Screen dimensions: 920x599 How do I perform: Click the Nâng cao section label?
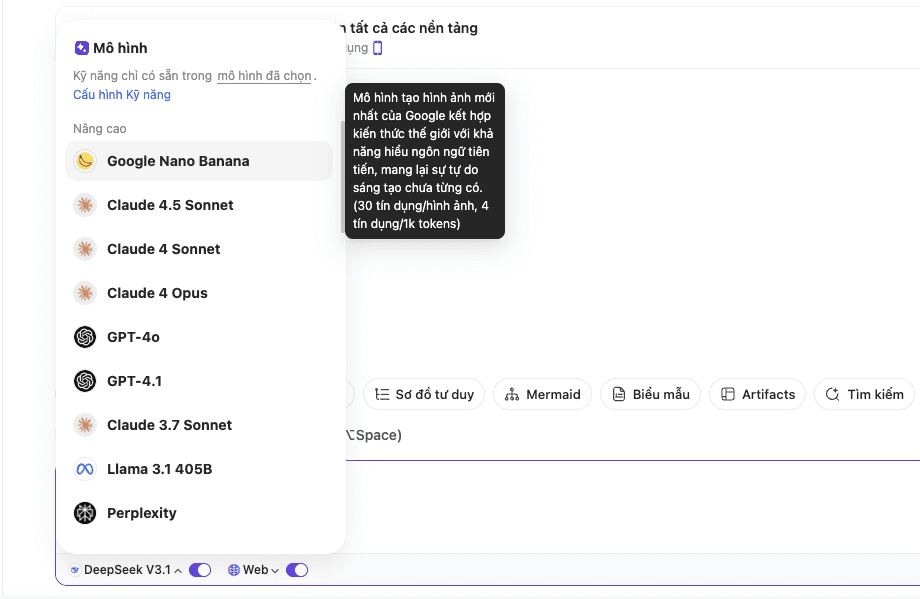tap(100, 128)
